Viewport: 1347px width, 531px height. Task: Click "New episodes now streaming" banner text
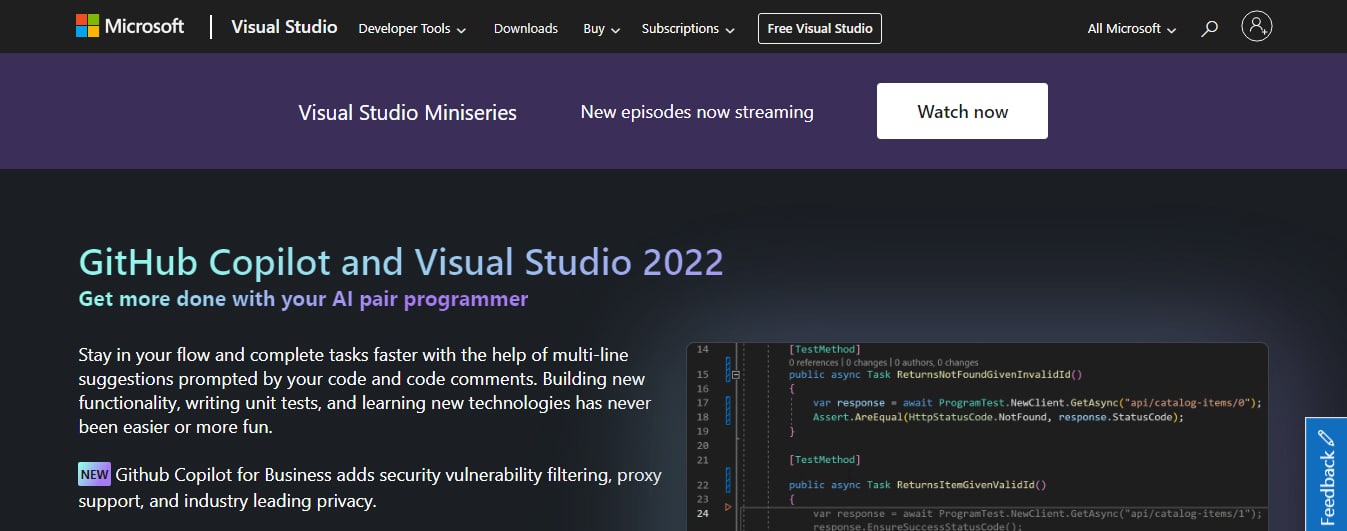(x=696, y=112)
